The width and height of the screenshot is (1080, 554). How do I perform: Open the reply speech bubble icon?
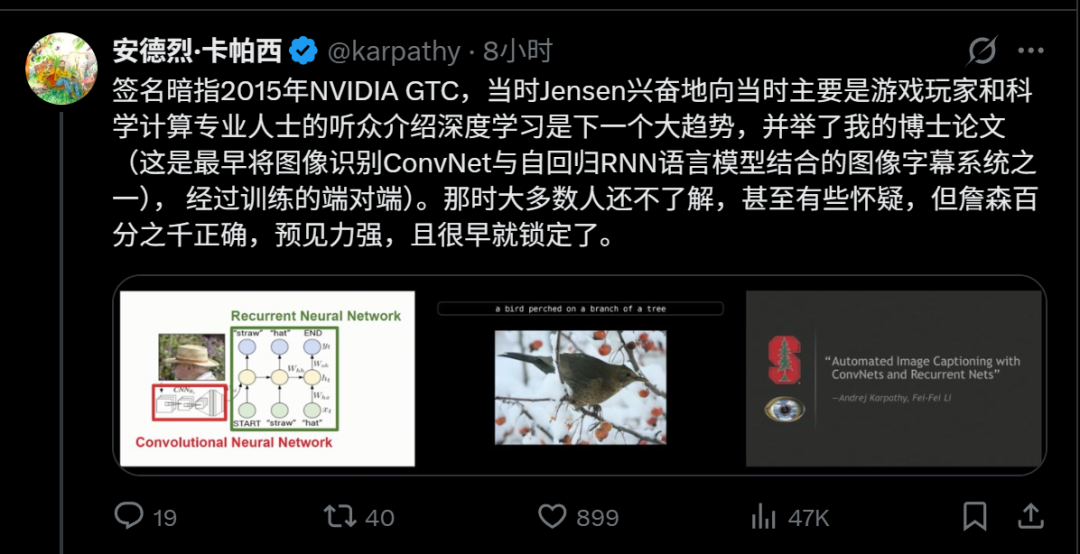(129, 515)
